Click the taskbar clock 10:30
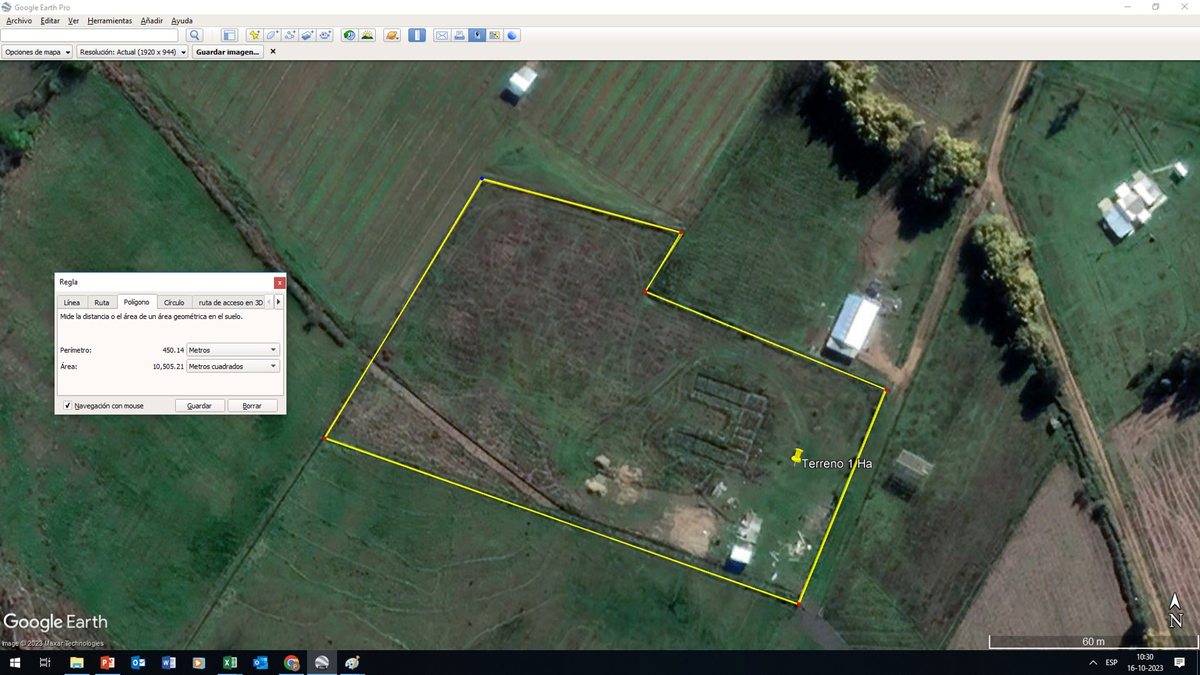 click(1145, 657)
